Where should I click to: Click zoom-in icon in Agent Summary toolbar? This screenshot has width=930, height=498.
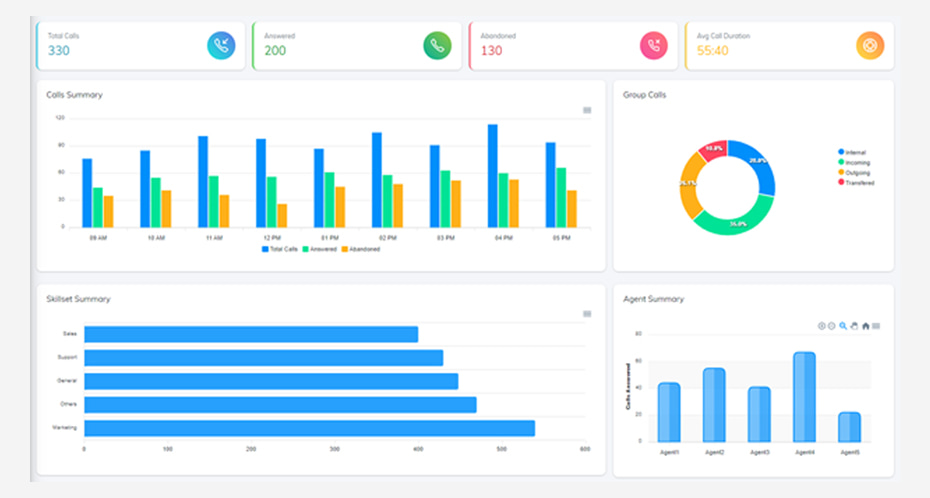[822, 326]
